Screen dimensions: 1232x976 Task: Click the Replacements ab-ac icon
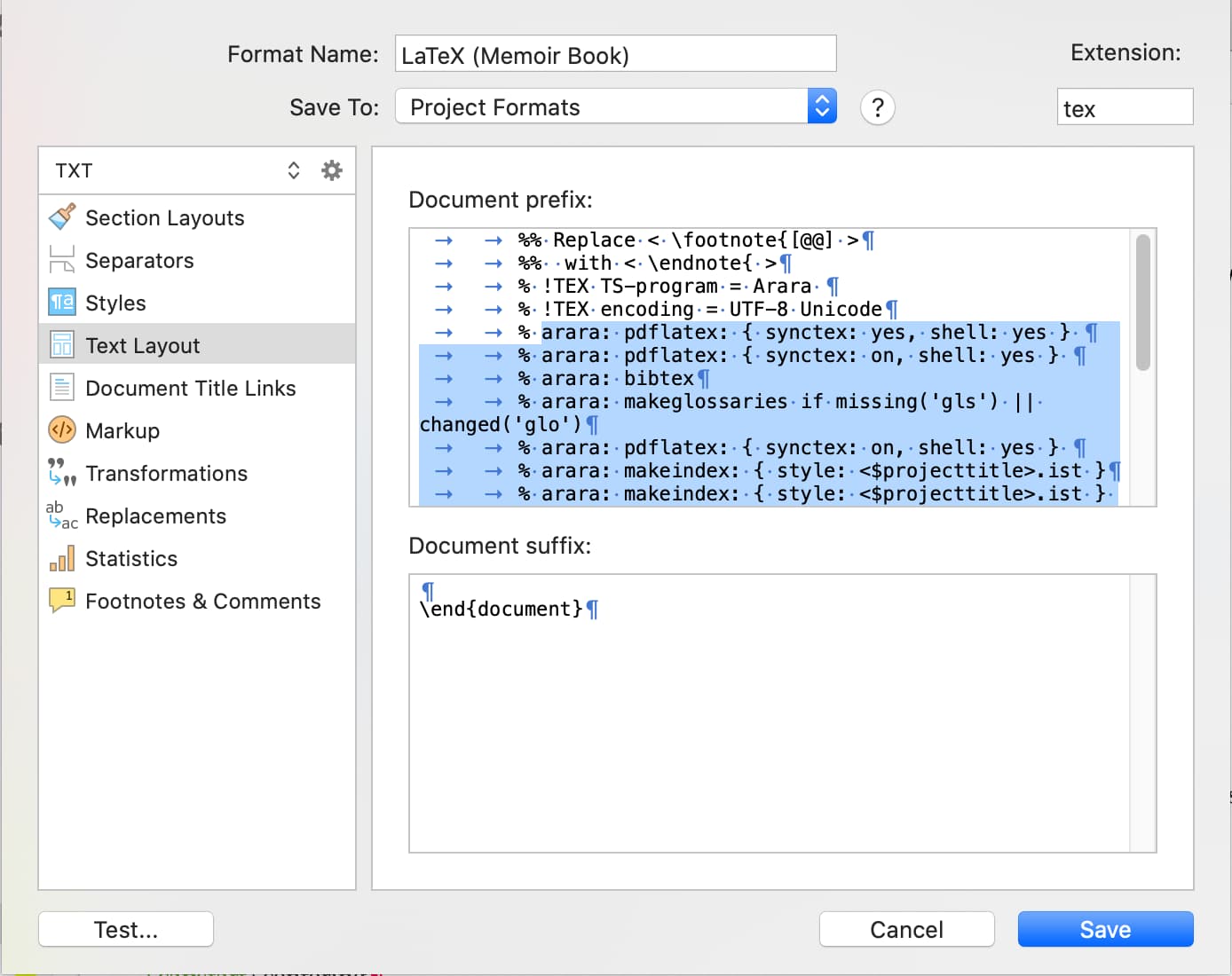(62, 516)
